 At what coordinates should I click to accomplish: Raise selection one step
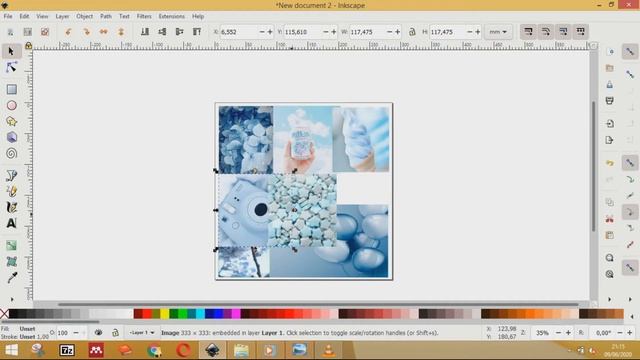(180, 31)
